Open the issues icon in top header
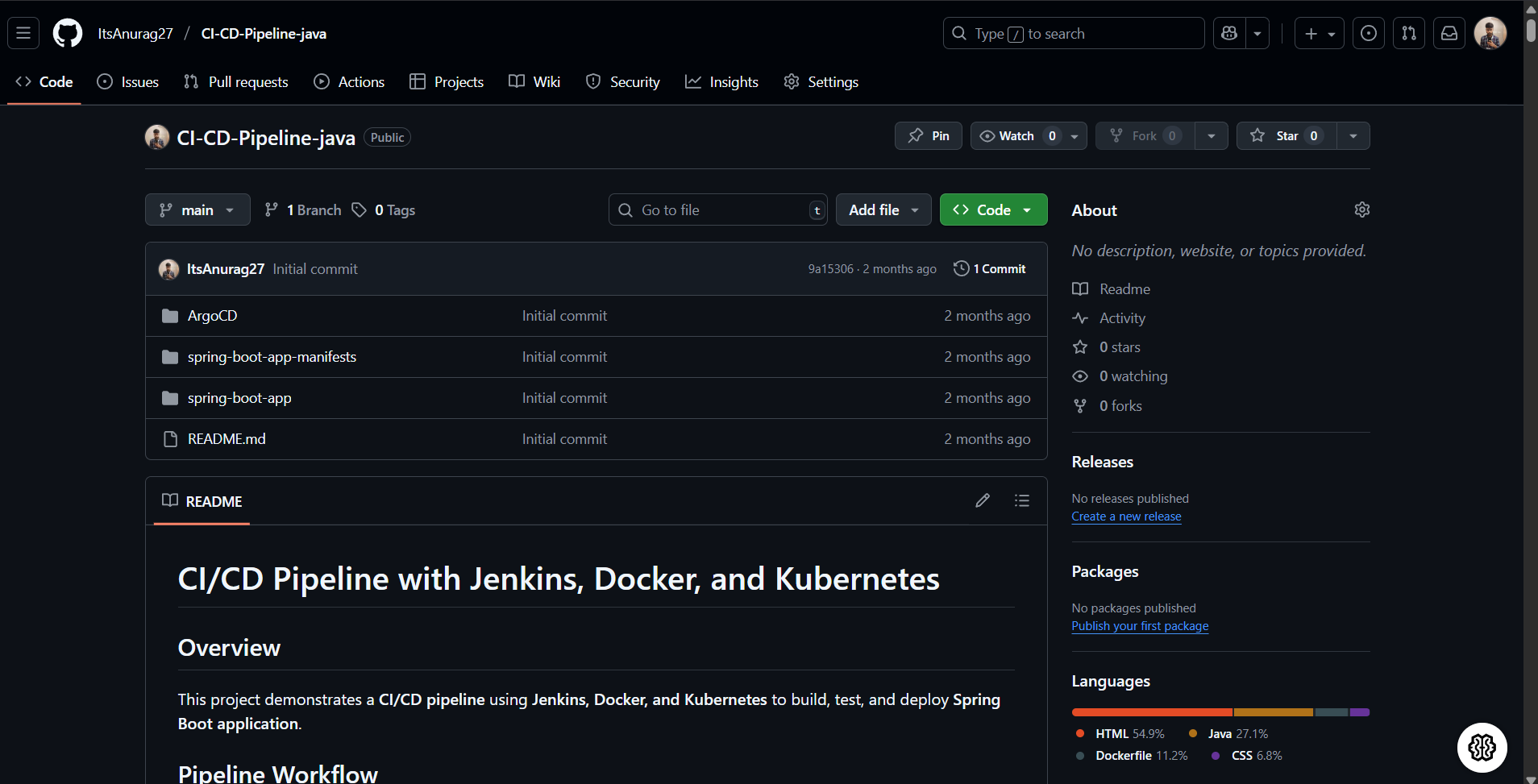 tap(1368, 34)
